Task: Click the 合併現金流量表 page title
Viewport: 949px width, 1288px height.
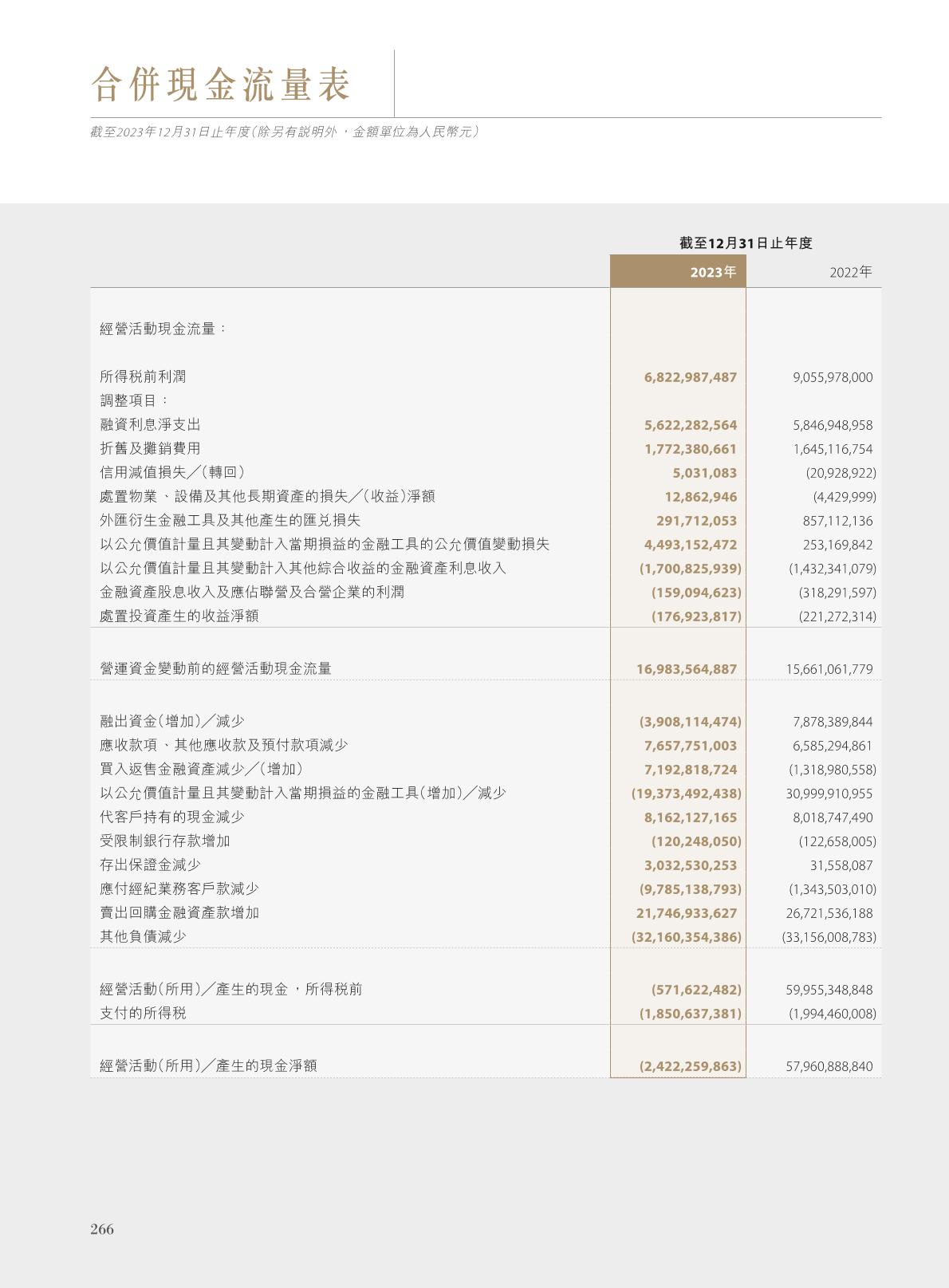Action: point(221,85)
